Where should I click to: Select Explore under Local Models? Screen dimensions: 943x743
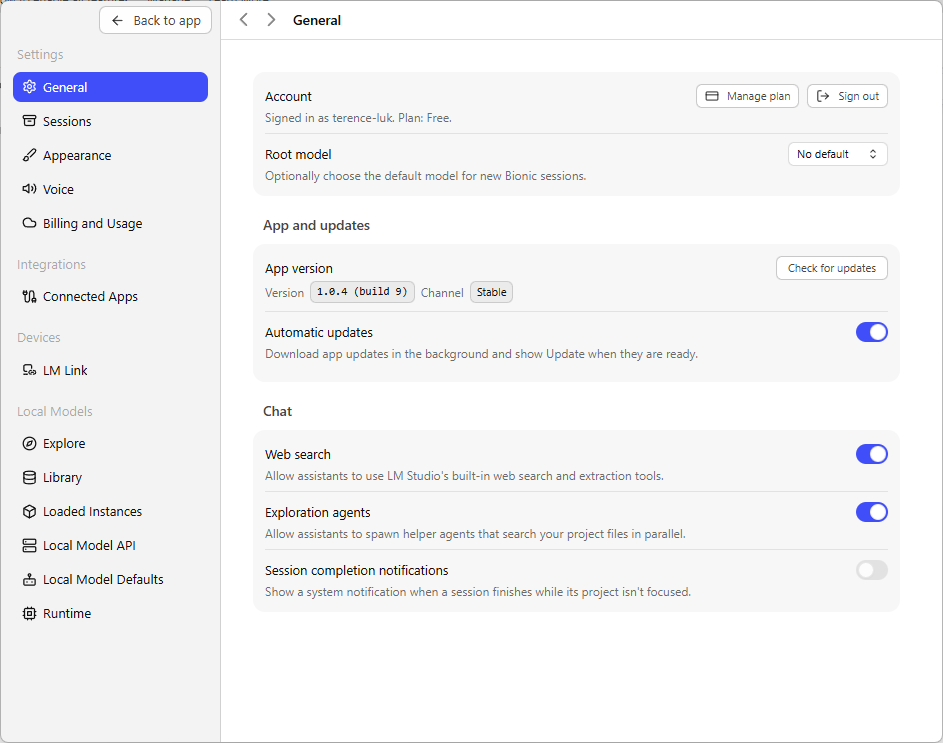pyautogui.click(x=111, y=443)
